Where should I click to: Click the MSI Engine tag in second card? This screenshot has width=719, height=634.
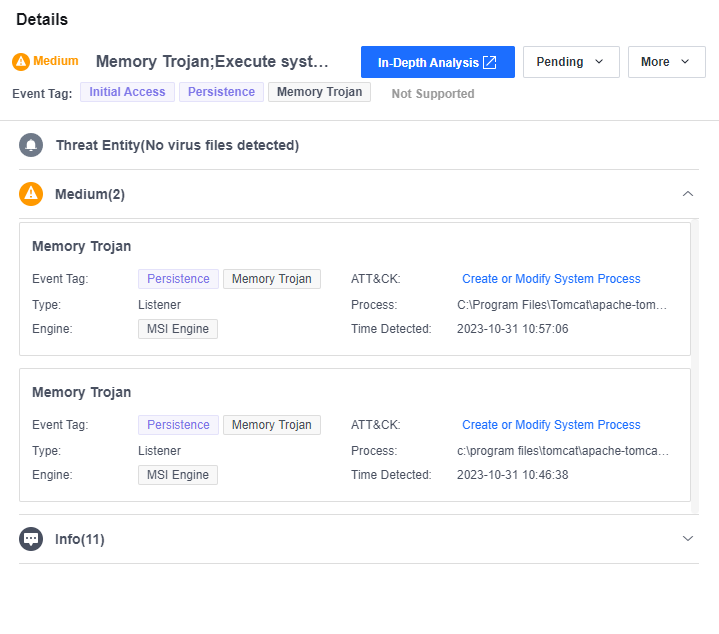pyautogui.click(x=177, y=475)
